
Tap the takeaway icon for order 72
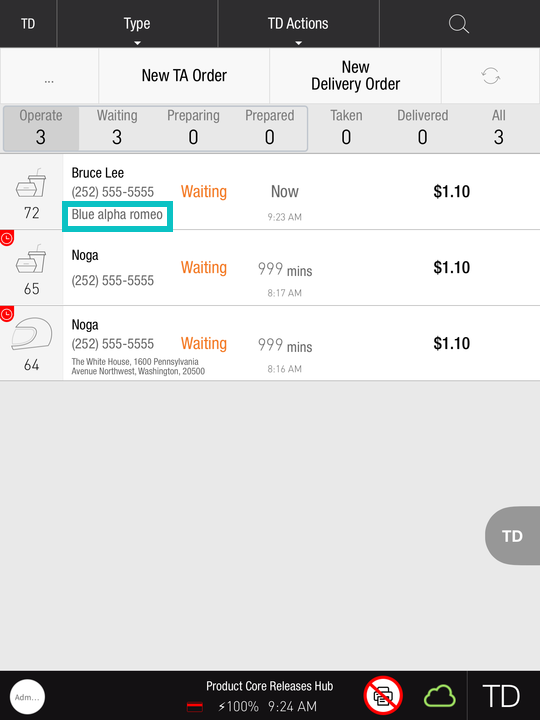point(31,183)
